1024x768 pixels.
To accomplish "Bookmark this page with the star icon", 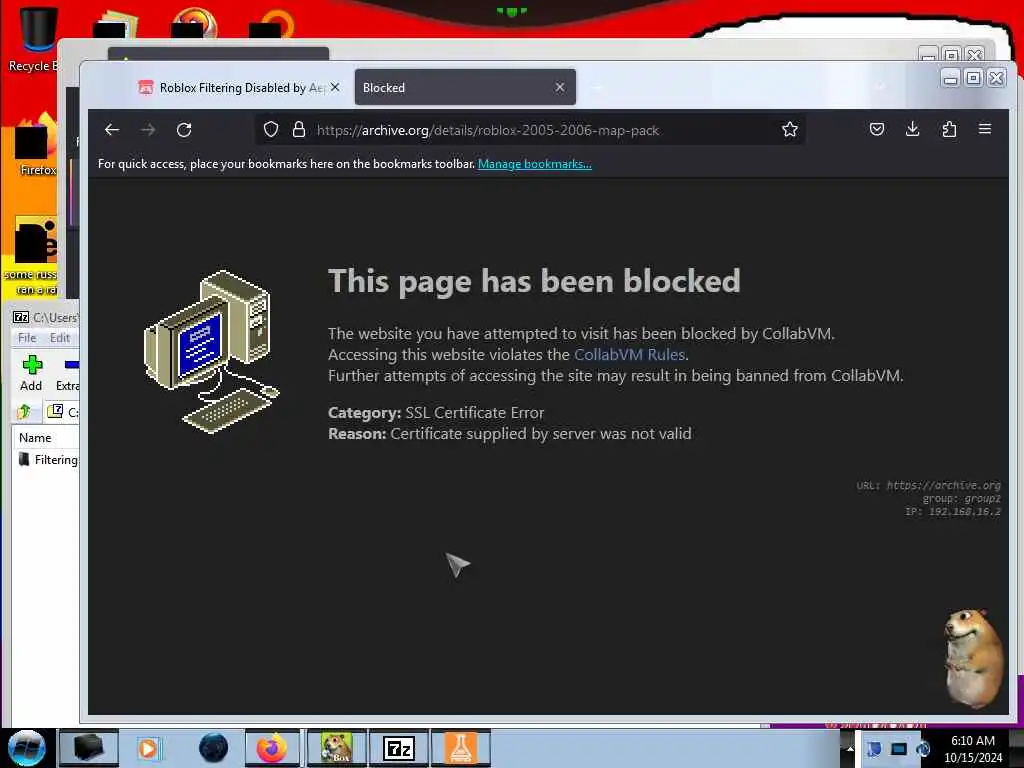I will [x=790, y=129].
